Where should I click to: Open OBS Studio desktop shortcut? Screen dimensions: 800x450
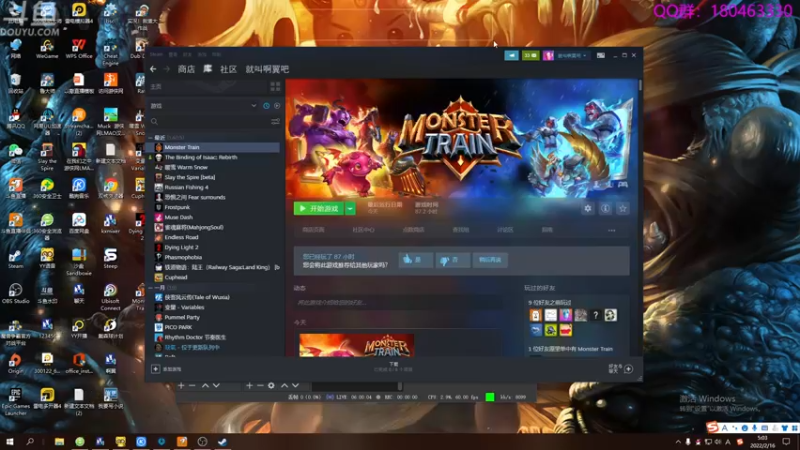coord(15,294)
